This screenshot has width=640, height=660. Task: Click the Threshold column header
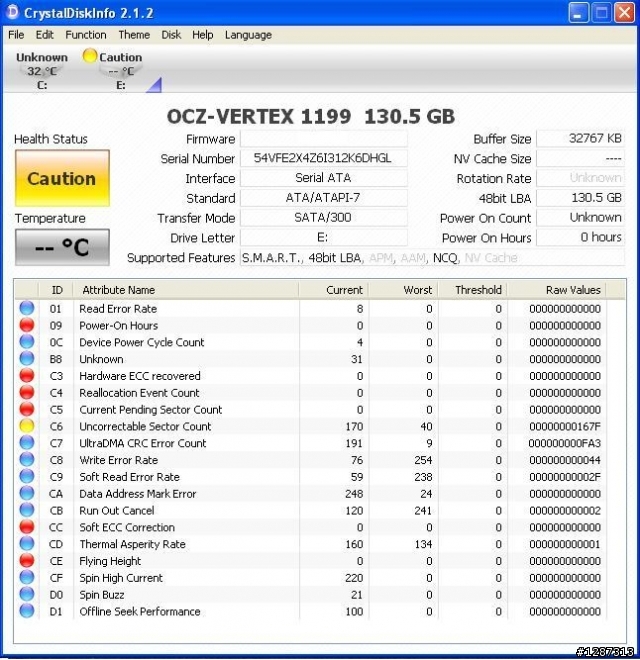tap(472, 290)
